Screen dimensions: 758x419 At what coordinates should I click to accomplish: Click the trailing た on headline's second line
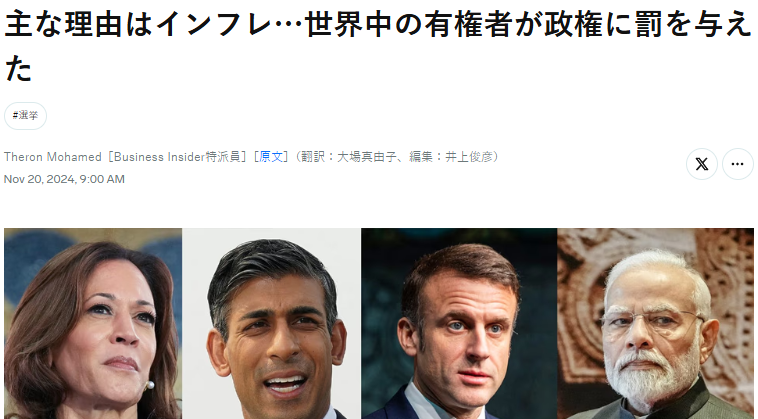[18, 68]
